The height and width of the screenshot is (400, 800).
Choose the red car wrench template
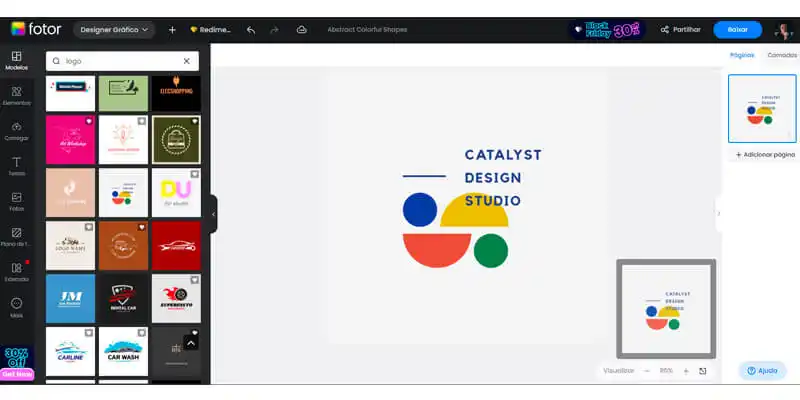[176, 246]
